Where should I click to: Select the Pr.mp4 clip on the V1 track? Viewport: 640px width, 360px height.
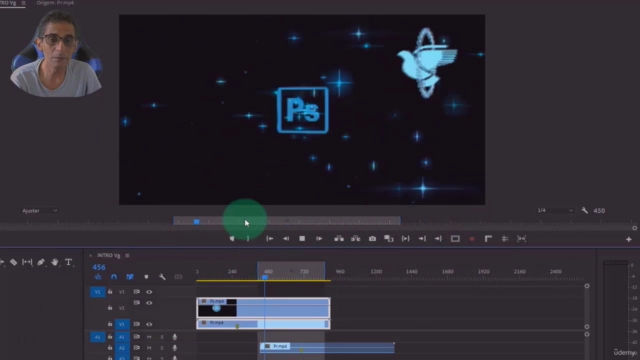(263, 324)
